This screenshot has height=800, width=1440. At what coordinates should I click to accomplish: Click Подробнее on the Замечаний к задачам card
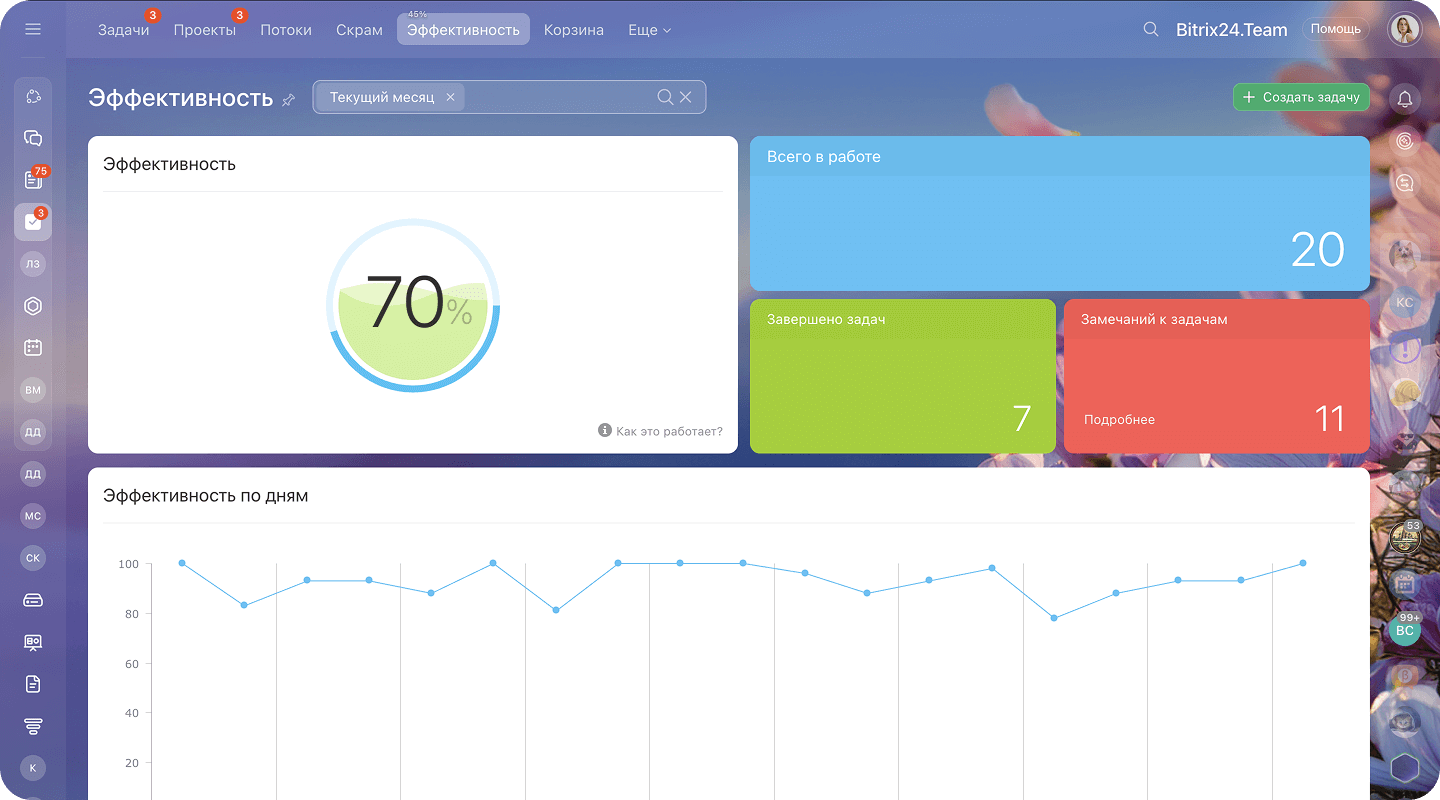tap(1119, 420)
